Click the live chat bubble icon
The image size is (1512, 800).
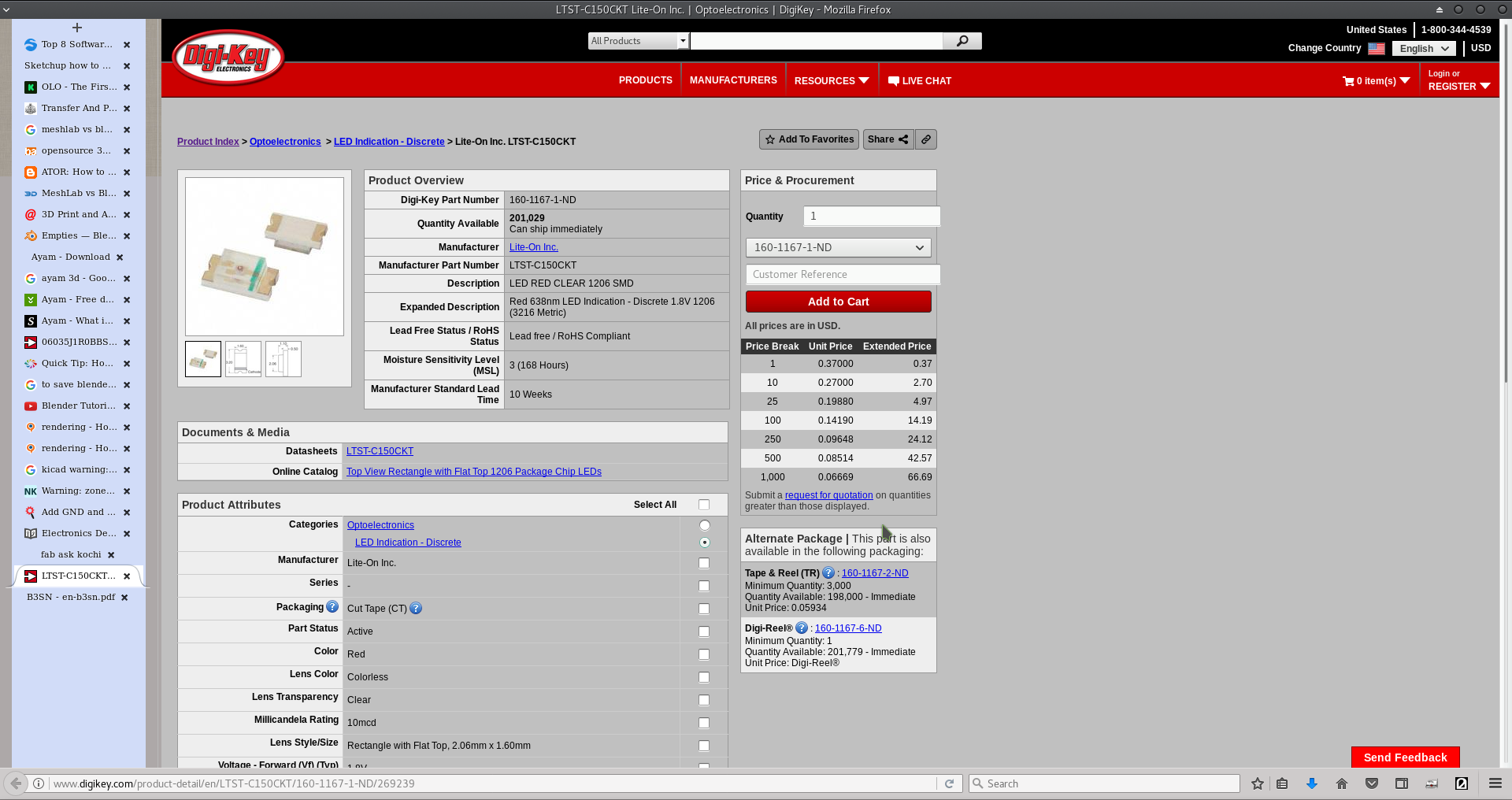point(893,81)
